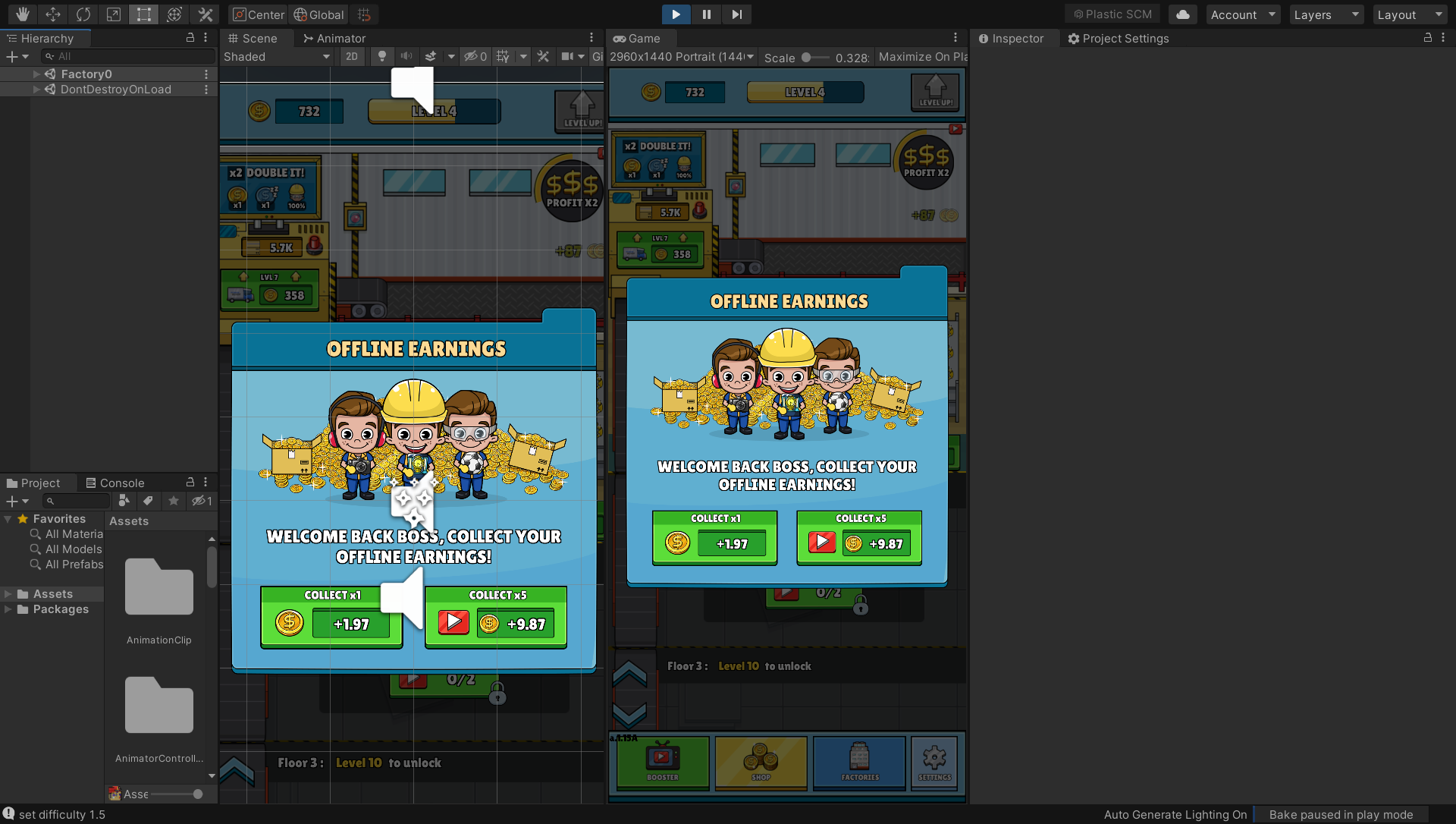Pause play mode
The height and width of the screenshot is (824, 1456).
click(x=706, y=14)
